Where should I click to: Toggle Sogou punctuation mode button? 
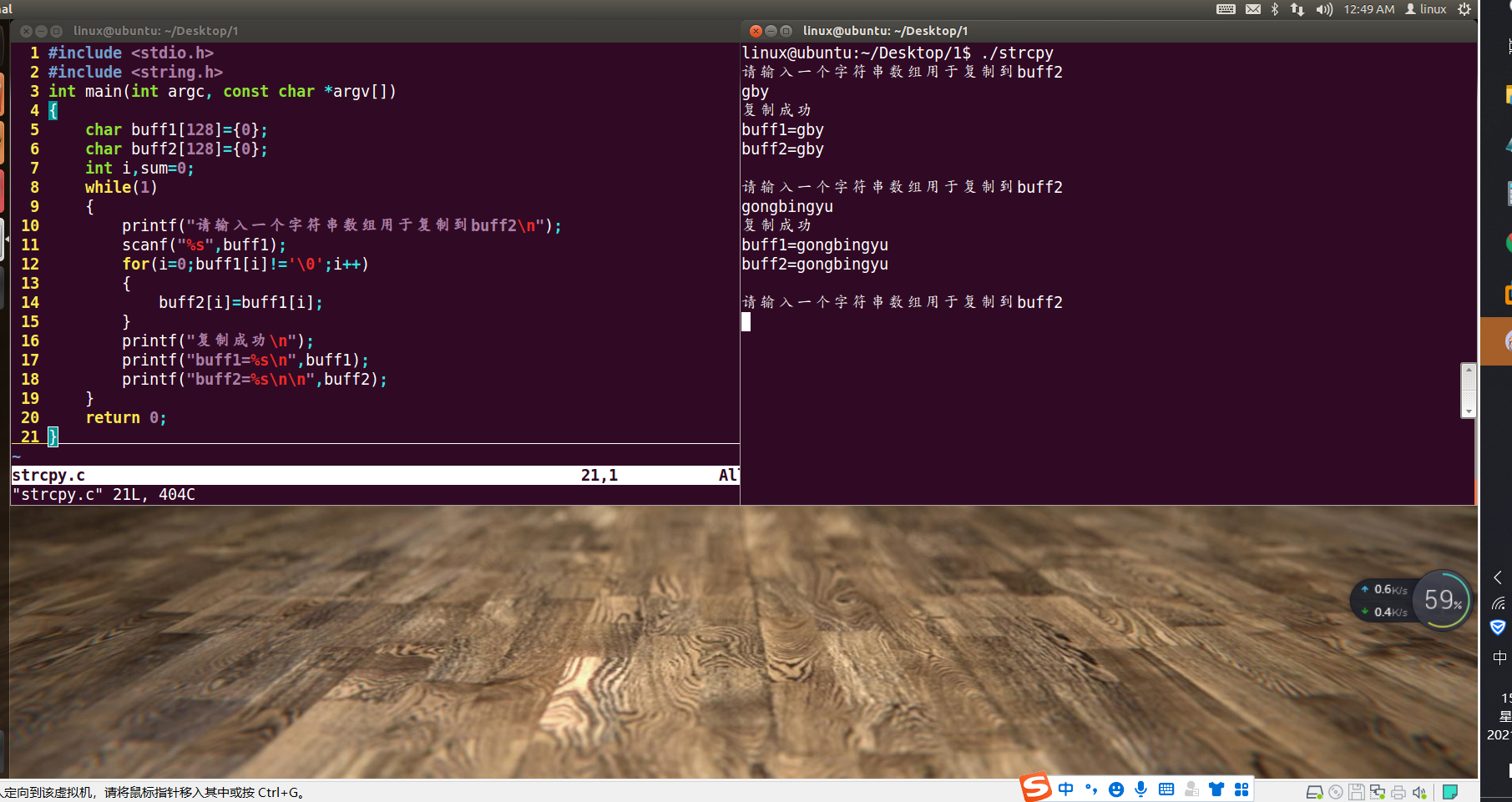coord(1091,789)
